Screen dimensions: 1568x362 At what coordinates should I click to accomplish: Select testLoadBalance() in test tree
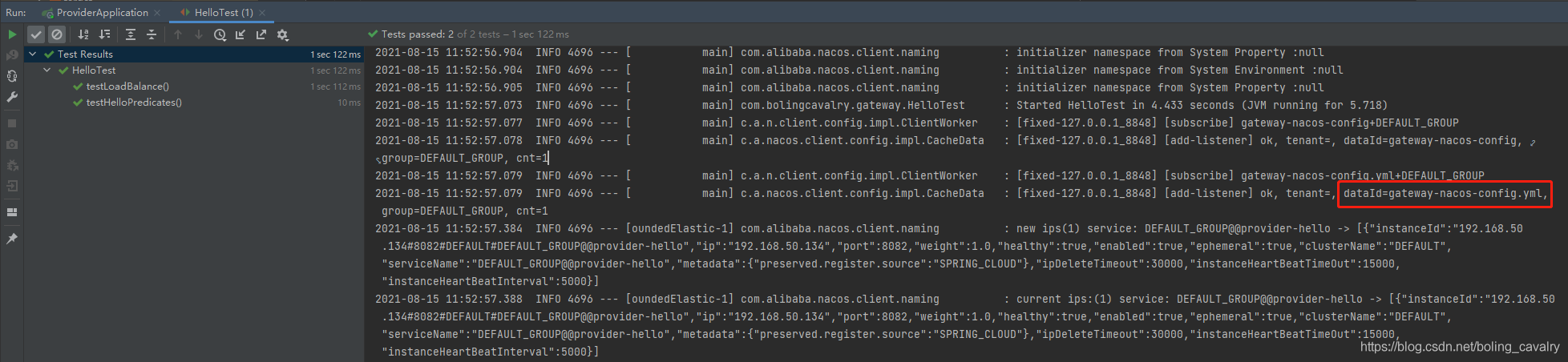click(x=127, y=86)
